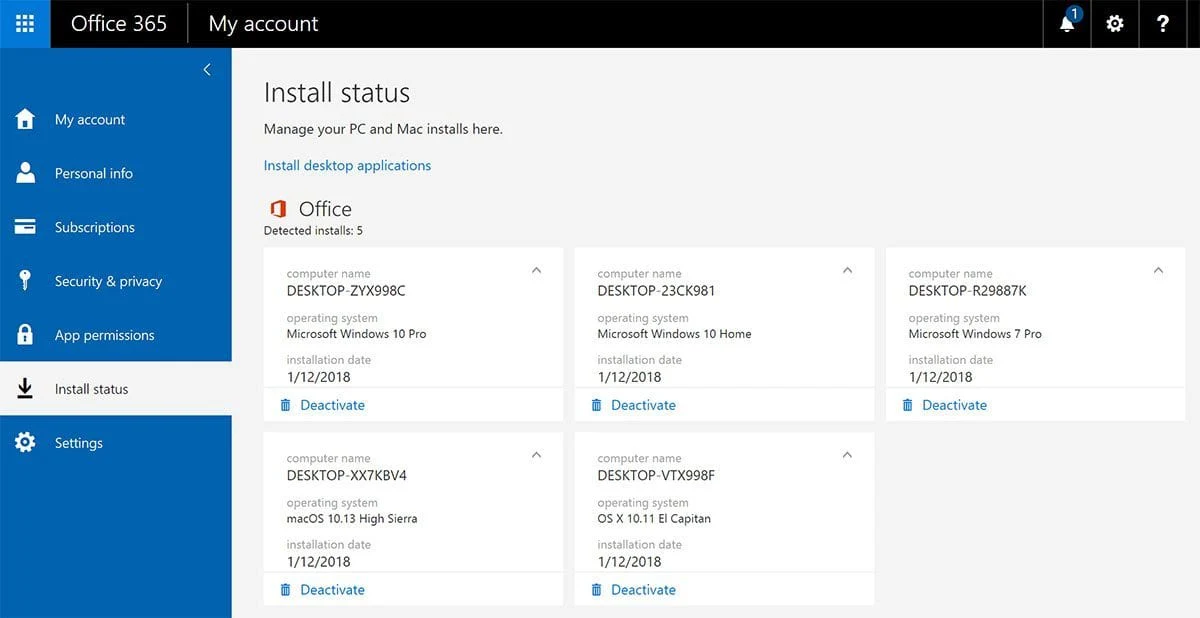The width and height of the screenshot is (1200, 618).
Task: Open the Settings section in the sidebar
Action: [x=78, y=442]
